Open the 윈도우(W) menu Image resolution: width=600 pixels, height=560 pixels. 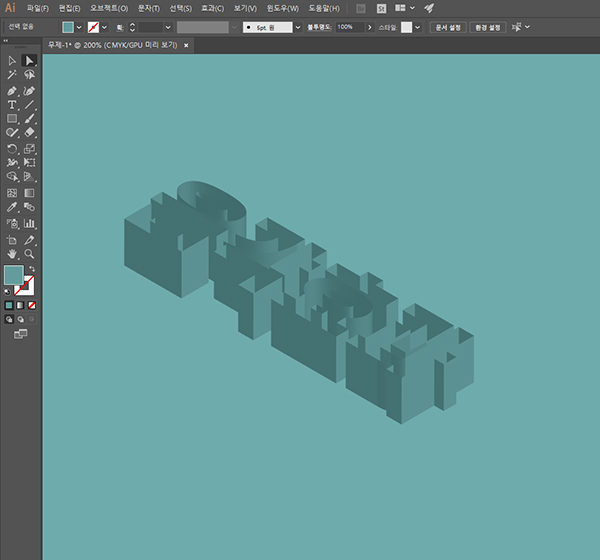click(x=282, y=8)
